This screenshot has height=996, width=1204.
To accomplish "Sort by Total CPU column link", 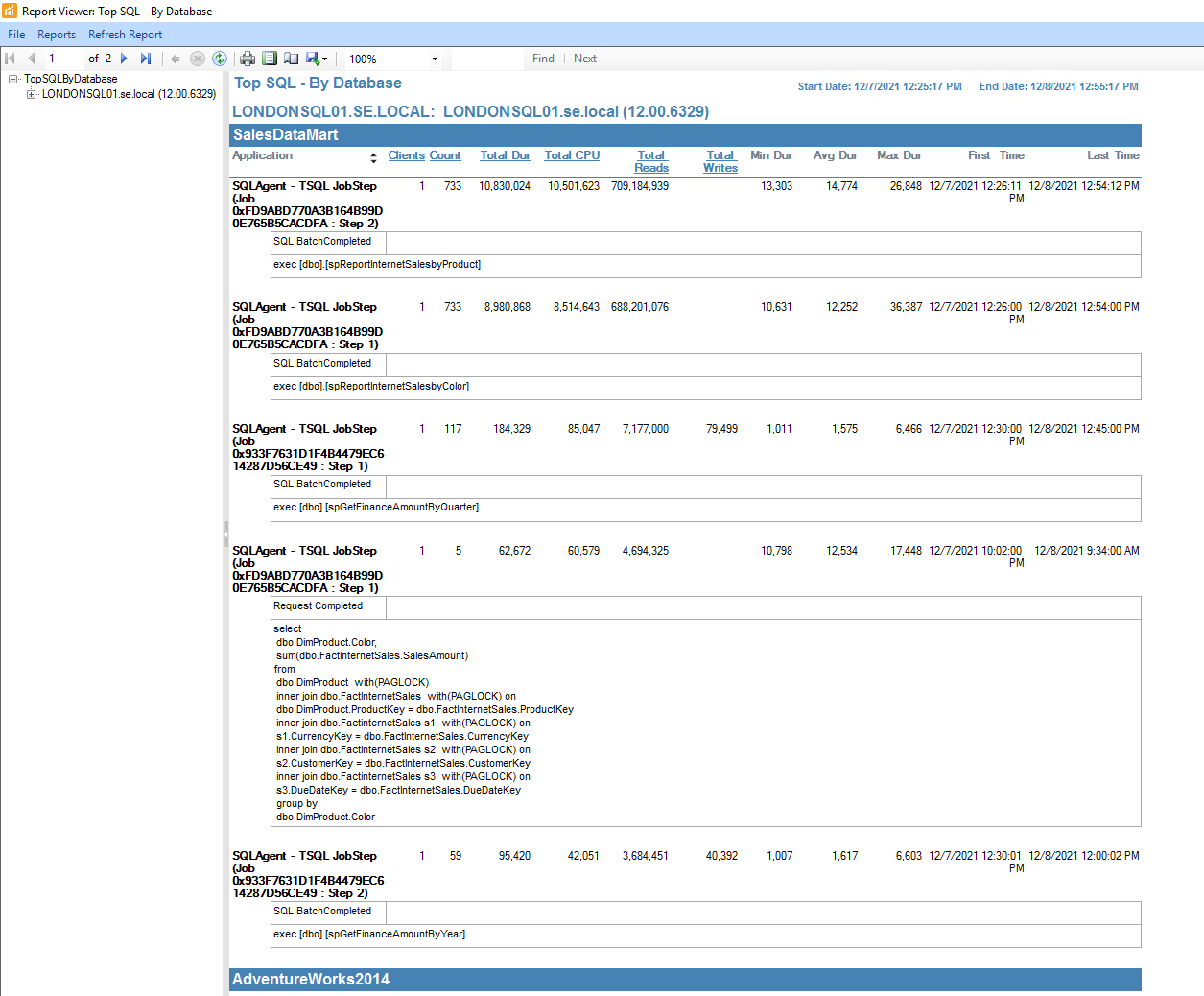I will coord(572,155).
